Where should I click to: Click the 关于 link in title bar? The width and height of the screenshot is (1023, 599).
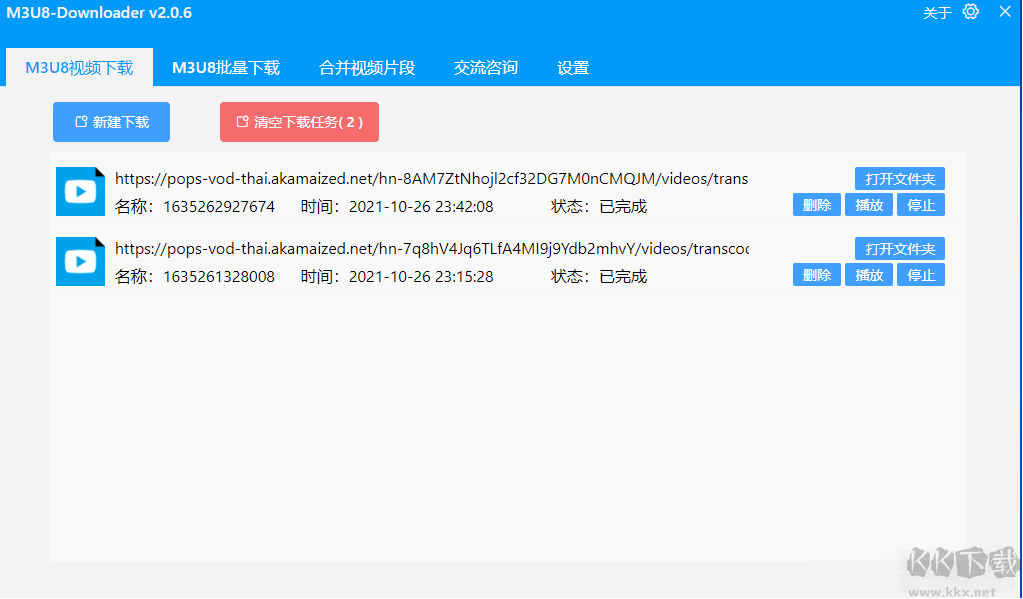tap(936, 13)
